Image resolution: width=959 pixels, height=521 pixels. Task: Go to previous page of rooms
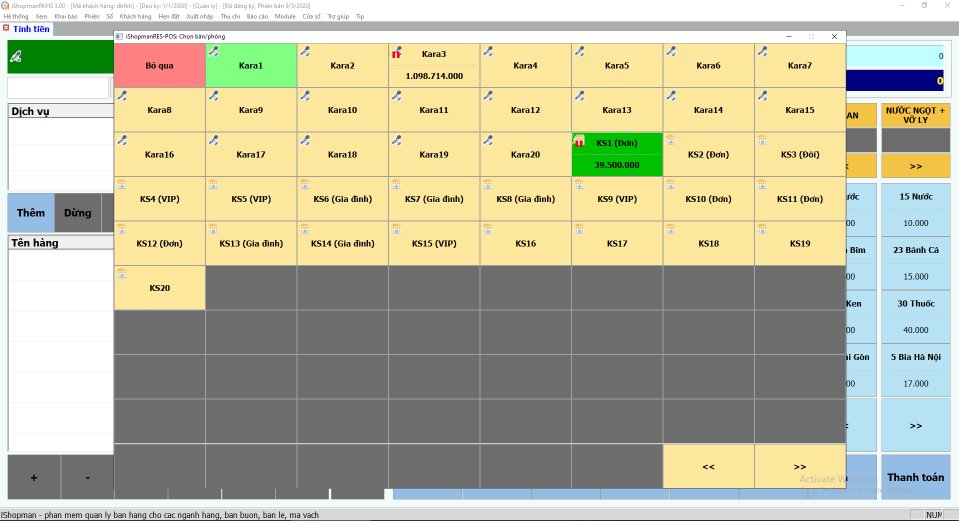pos(708,466)
